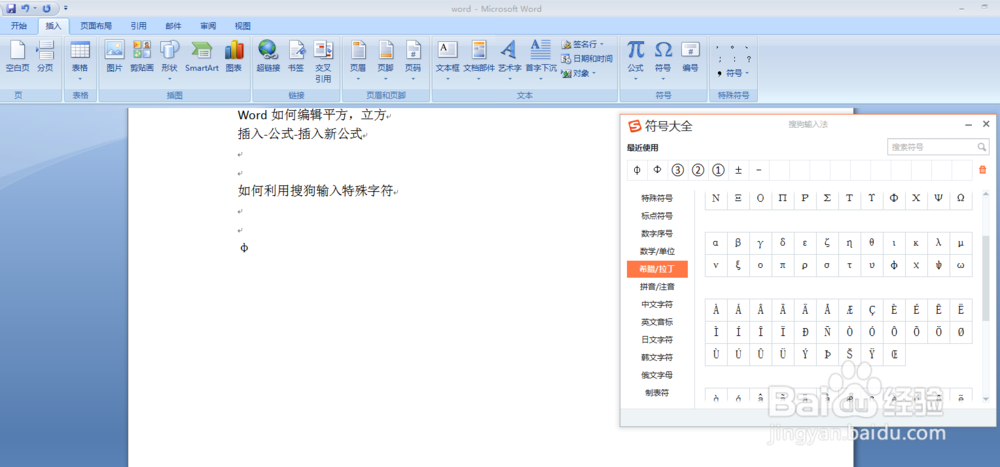This screenshot has width=1000, height=467.
Task: Apply drop cap (首字下沉)
Action: 541,61
